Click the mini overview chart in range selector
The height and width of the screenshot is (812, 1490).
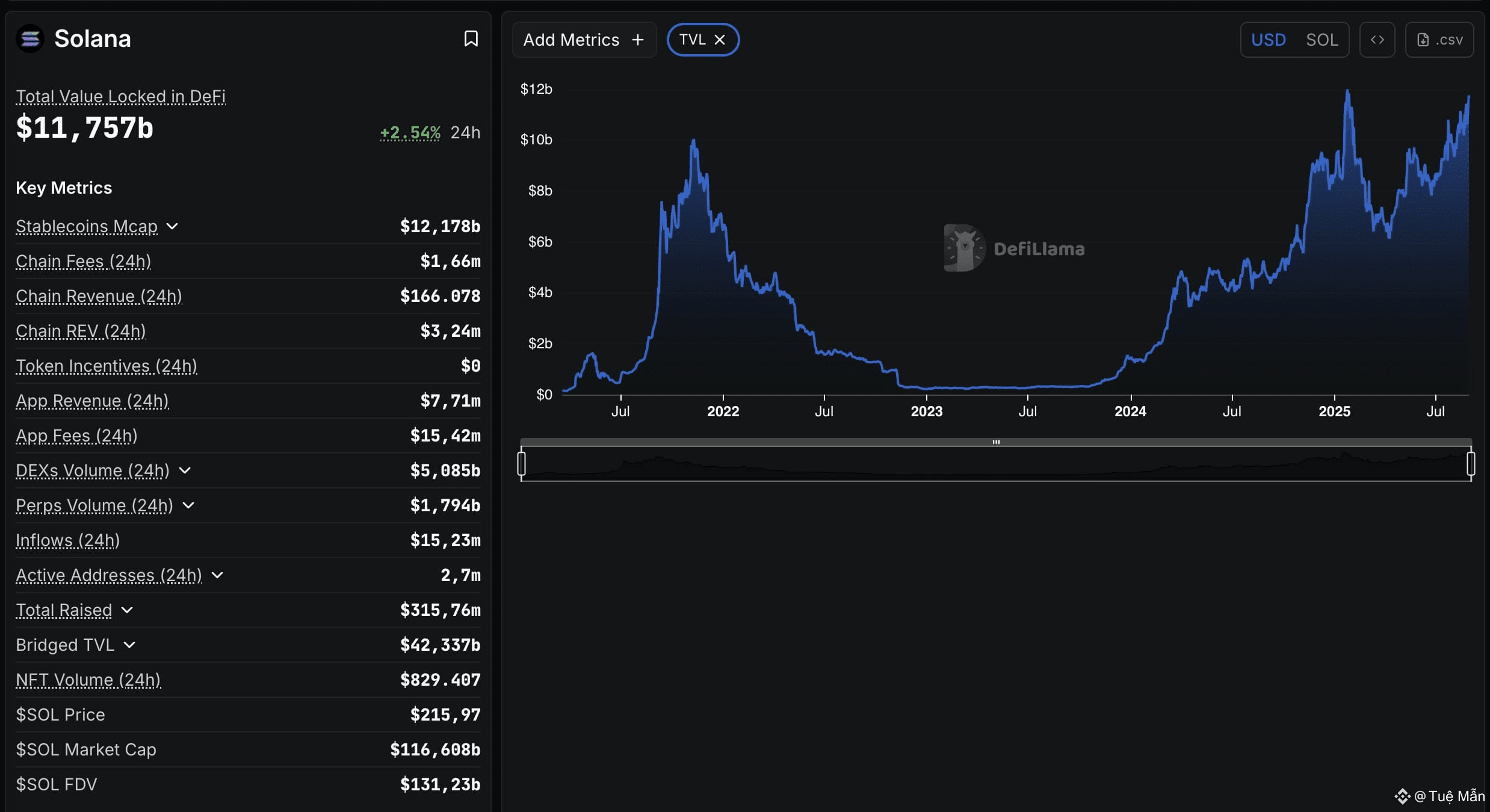click(996, 464)
